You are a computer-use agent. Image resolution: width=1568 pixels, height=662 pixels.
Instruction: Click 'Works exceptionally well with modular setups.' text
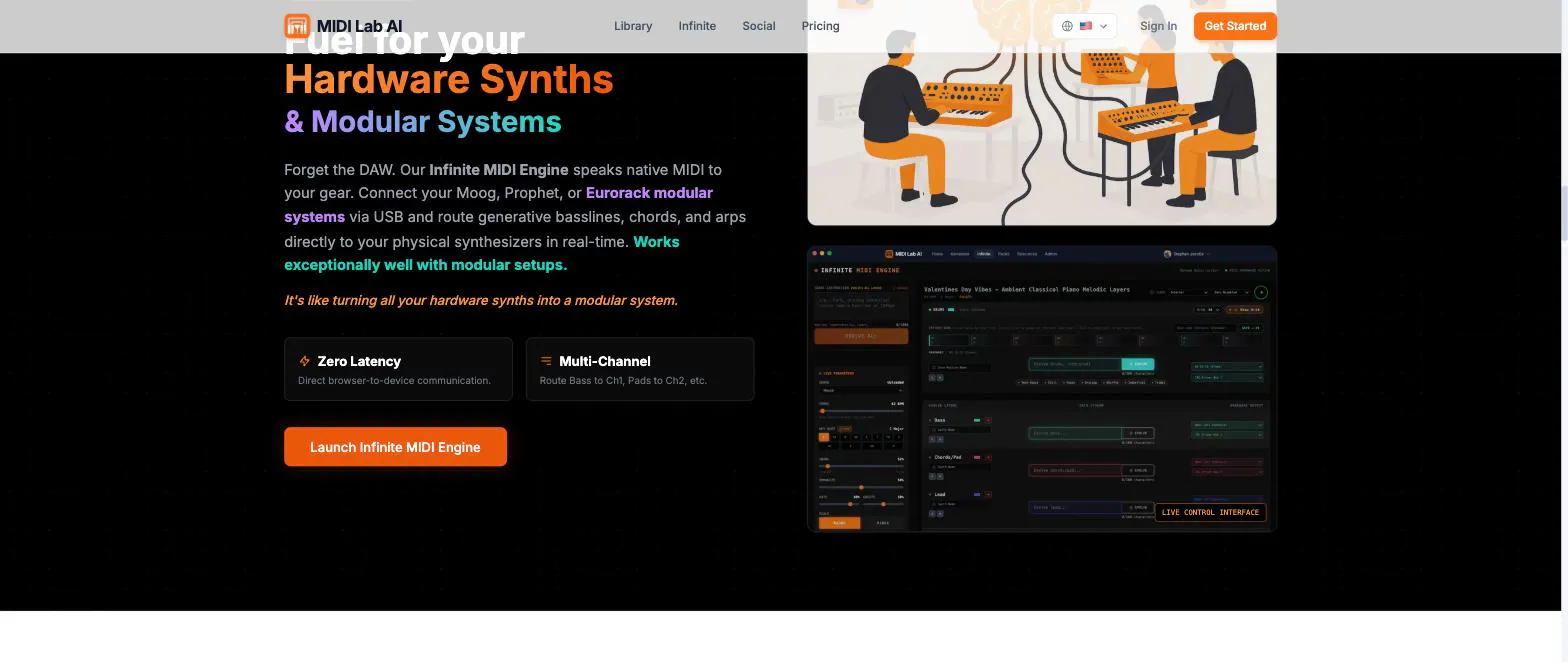click(482, 253)
